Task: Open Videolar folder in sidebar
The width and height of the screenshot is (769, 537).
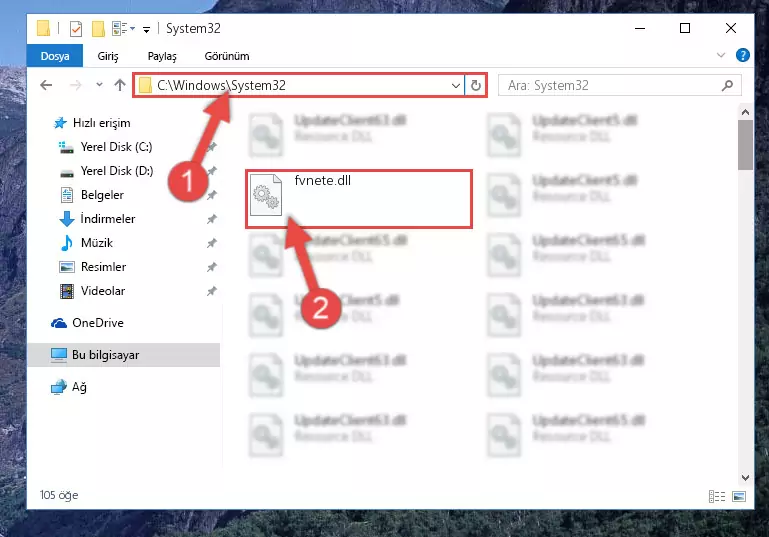Action: (103, 291)
